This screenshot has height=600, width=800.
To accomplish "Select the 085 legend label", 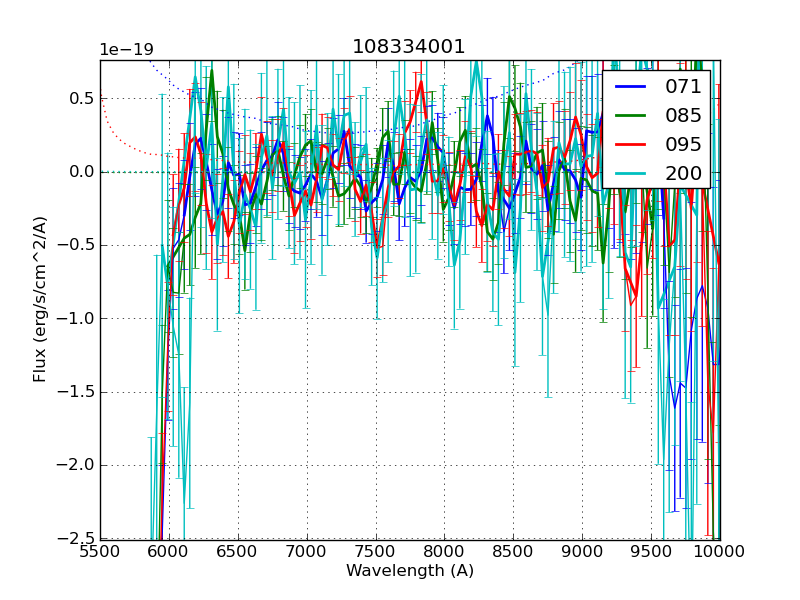I will tap(683, 115).
